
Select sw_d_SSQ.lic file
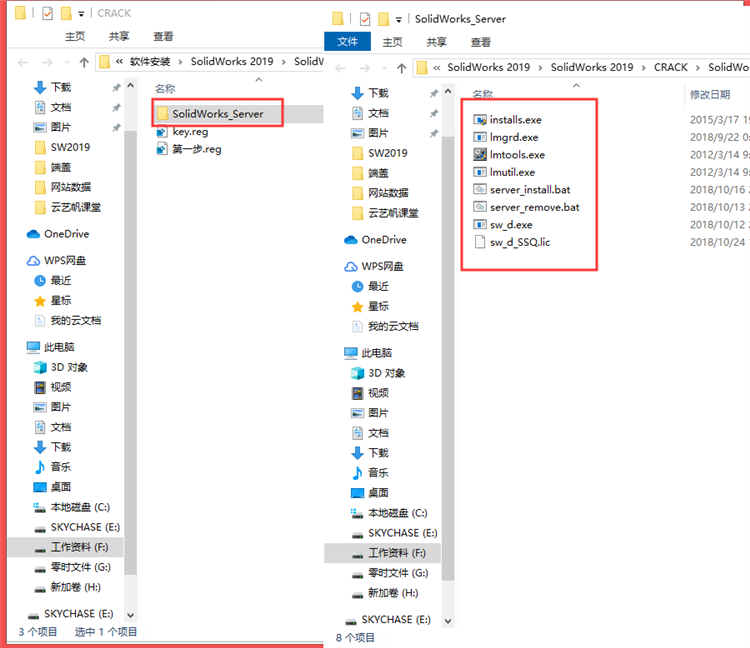point(512,242)
